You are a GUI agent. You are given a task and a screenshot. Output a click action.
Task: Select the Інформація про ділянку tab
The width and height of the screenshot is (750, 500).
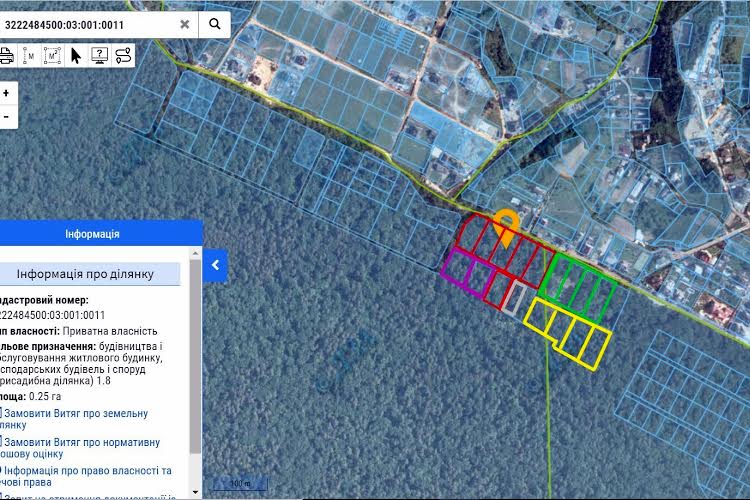point(89,274)
